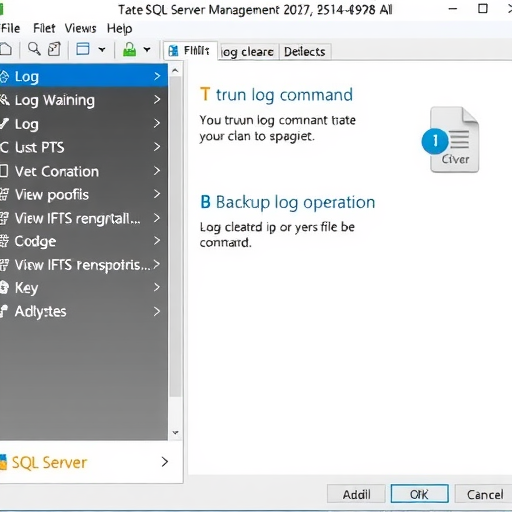Click the Civer document icon with badge
The height and width of the screenshot is (512, 512).
pos(451,140)
